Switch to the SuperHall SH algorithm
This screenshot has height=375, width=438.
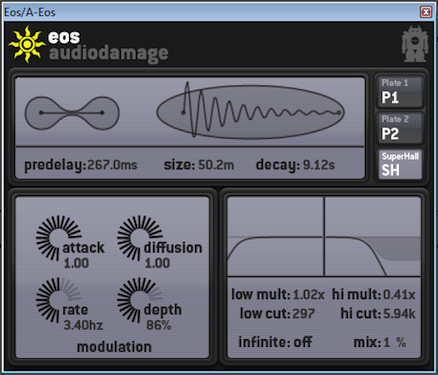[400, 164]
